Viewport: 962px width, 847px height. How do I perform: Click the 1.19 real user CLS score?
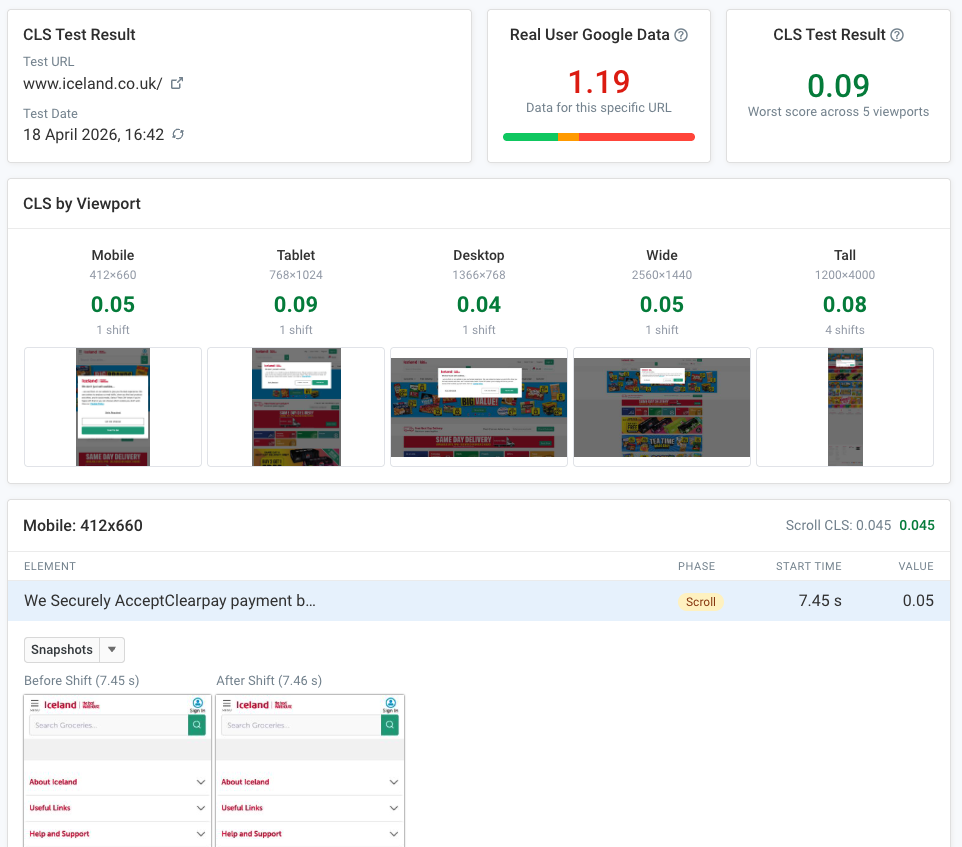(x=599, y=82)
